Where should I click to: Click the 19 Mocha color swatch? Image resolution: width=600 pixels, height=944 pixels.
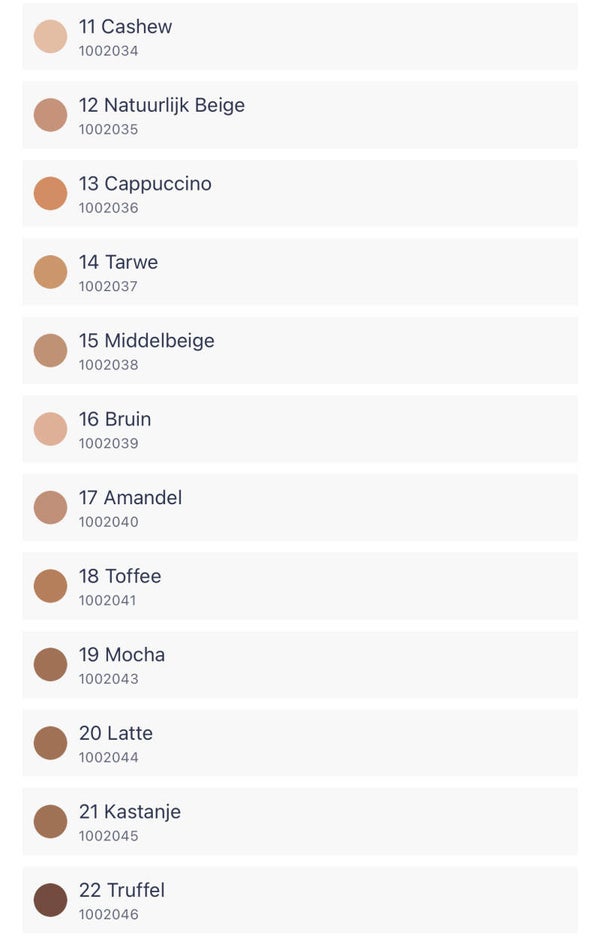tap(50, 664)
